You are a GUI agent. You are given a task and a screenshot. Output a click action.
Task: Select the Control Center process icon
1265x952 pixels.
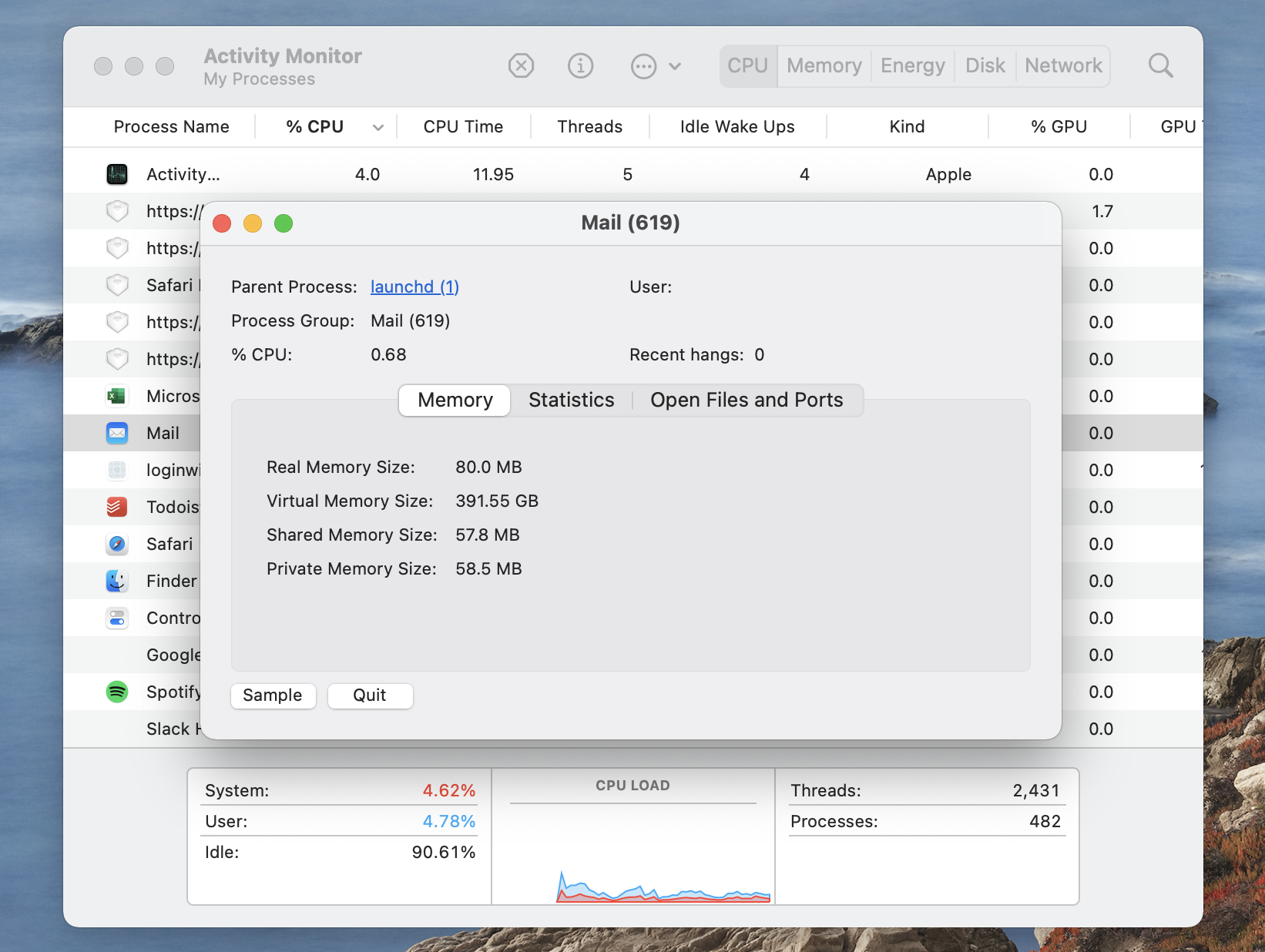click(117, 618)
